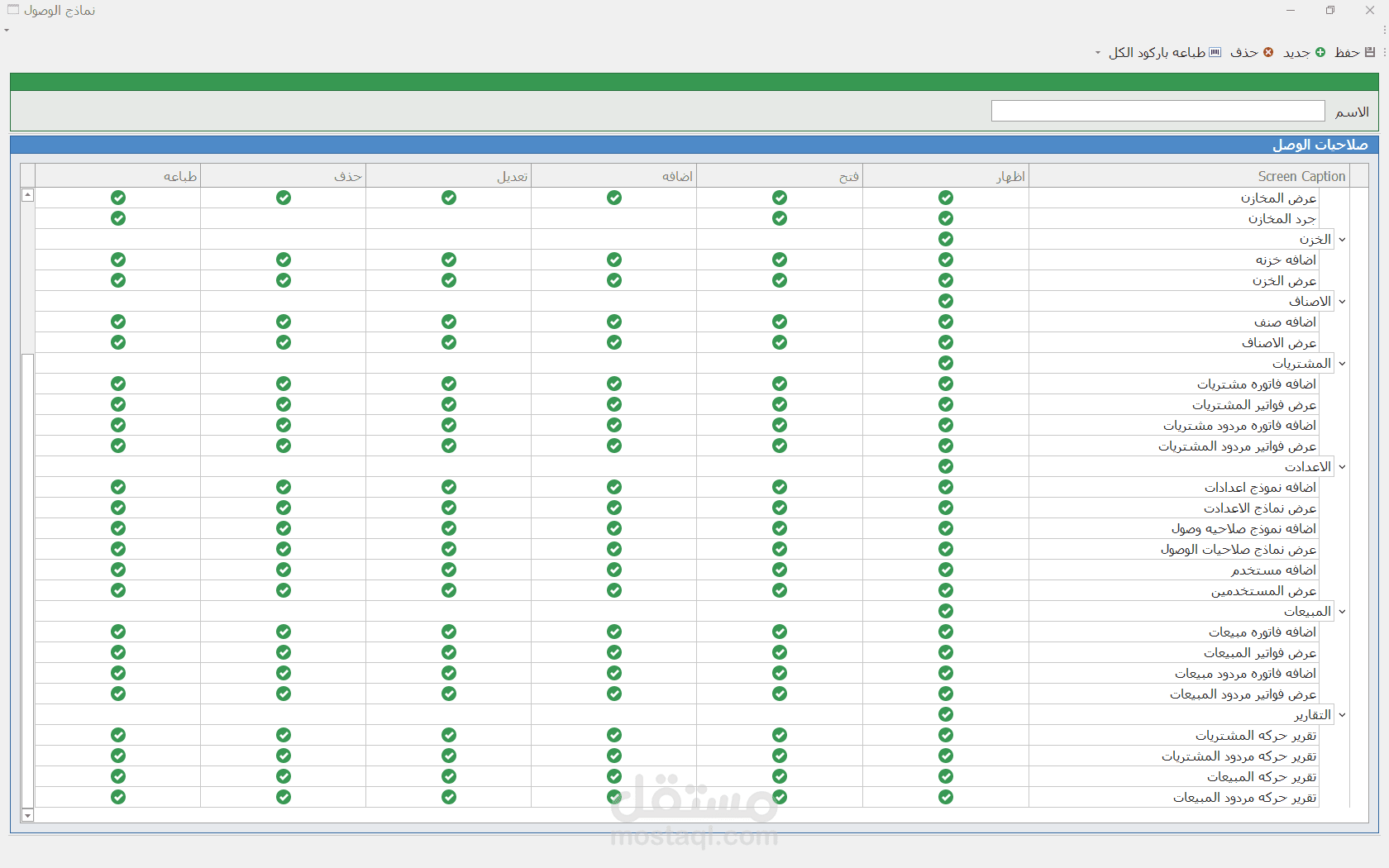Toggle طباعه check for تقرير حركه المشتريات
Viewport: 1389px width, 868px height.
[118, 735]
